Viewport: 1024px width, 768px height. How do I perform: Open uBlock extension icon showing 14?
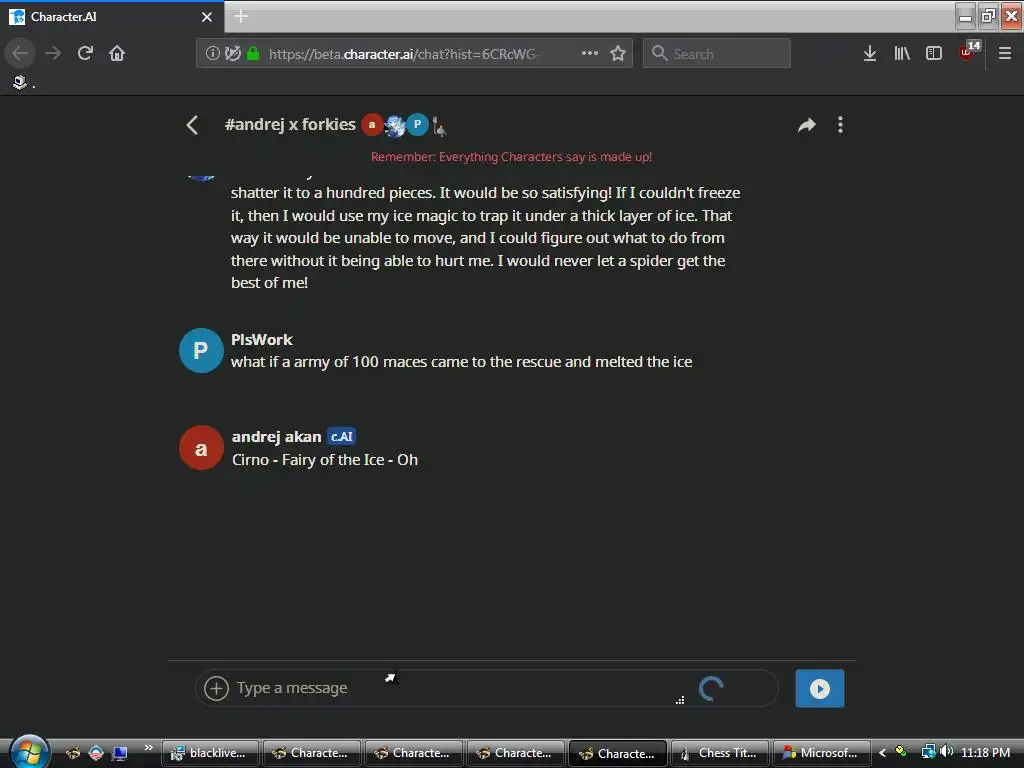[x=968, y=52]
